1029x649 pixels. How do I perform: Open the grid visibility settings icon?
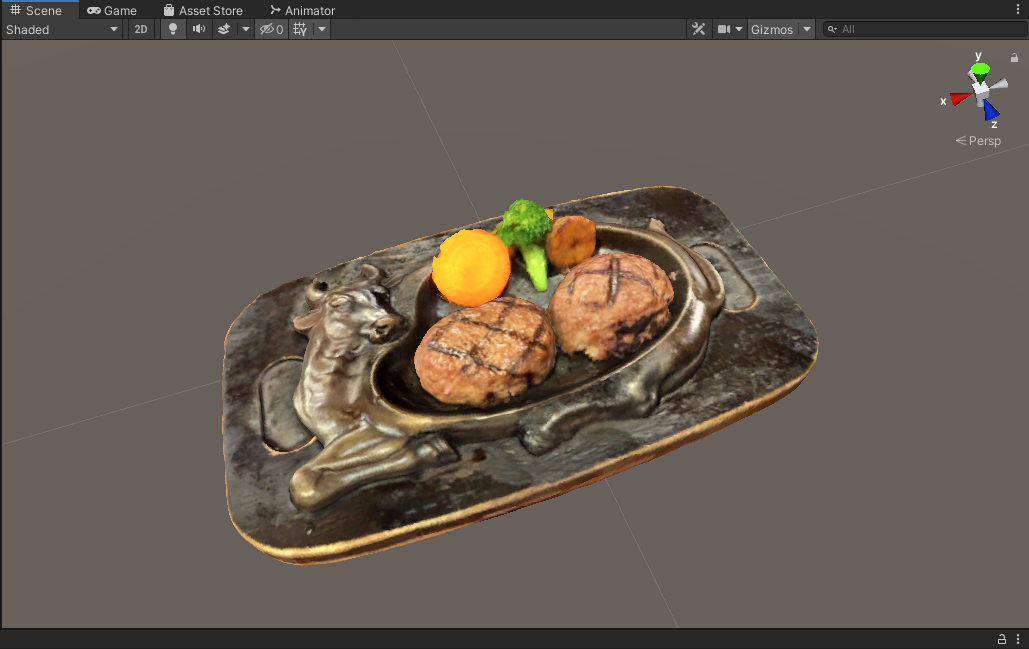[x=298, y=29]
